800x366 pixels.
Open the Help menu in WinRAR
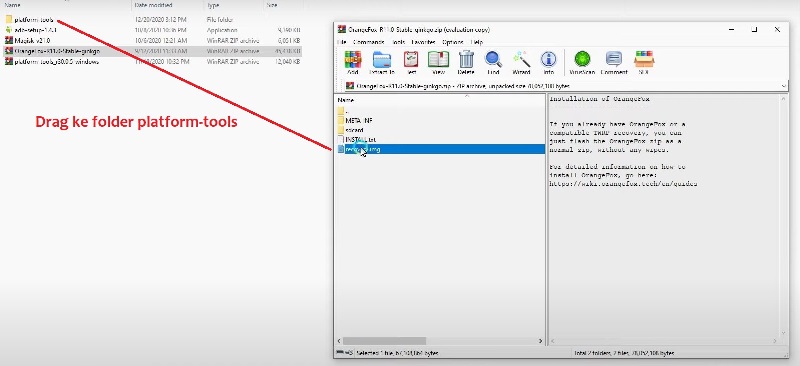[477, 42]
